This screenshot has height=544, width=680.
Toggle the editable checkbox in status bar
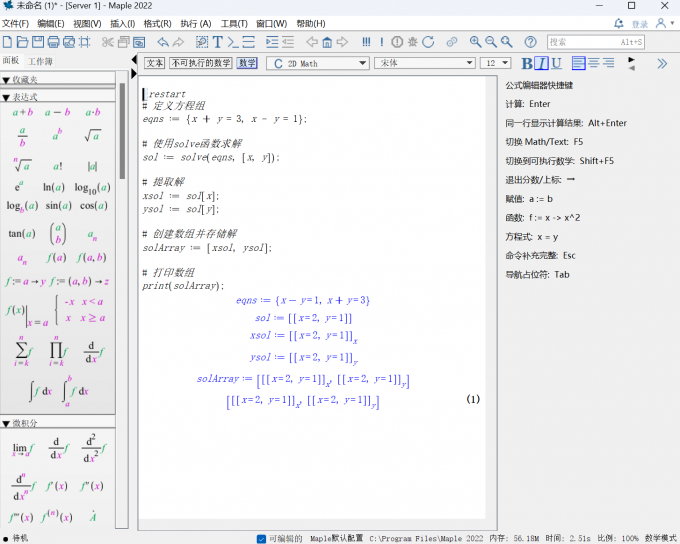click(x=262, y=538)
